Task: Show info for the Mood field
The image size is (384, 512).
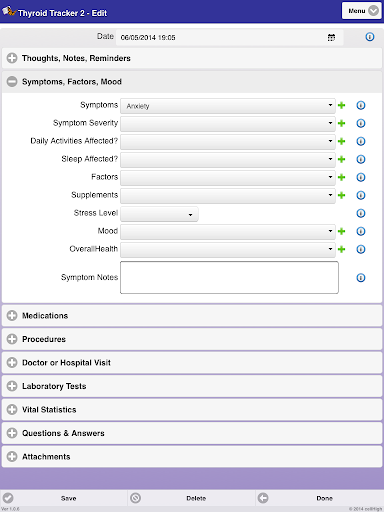Action: pyautogui.click(x=361, y=231)
